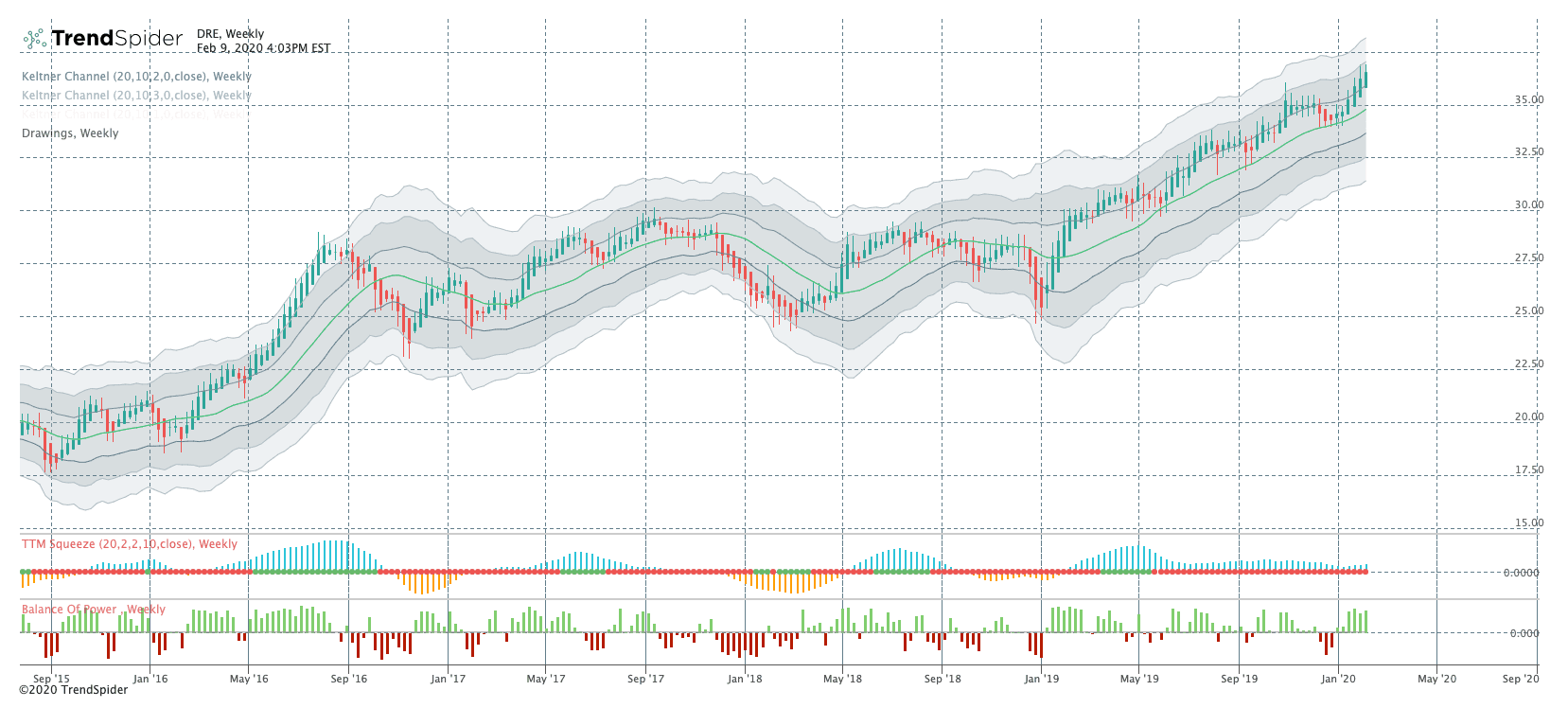Click the TTM Squeeze 0.0000 axis value
Screen dimensions: 1568x708
pos(1522,573)
